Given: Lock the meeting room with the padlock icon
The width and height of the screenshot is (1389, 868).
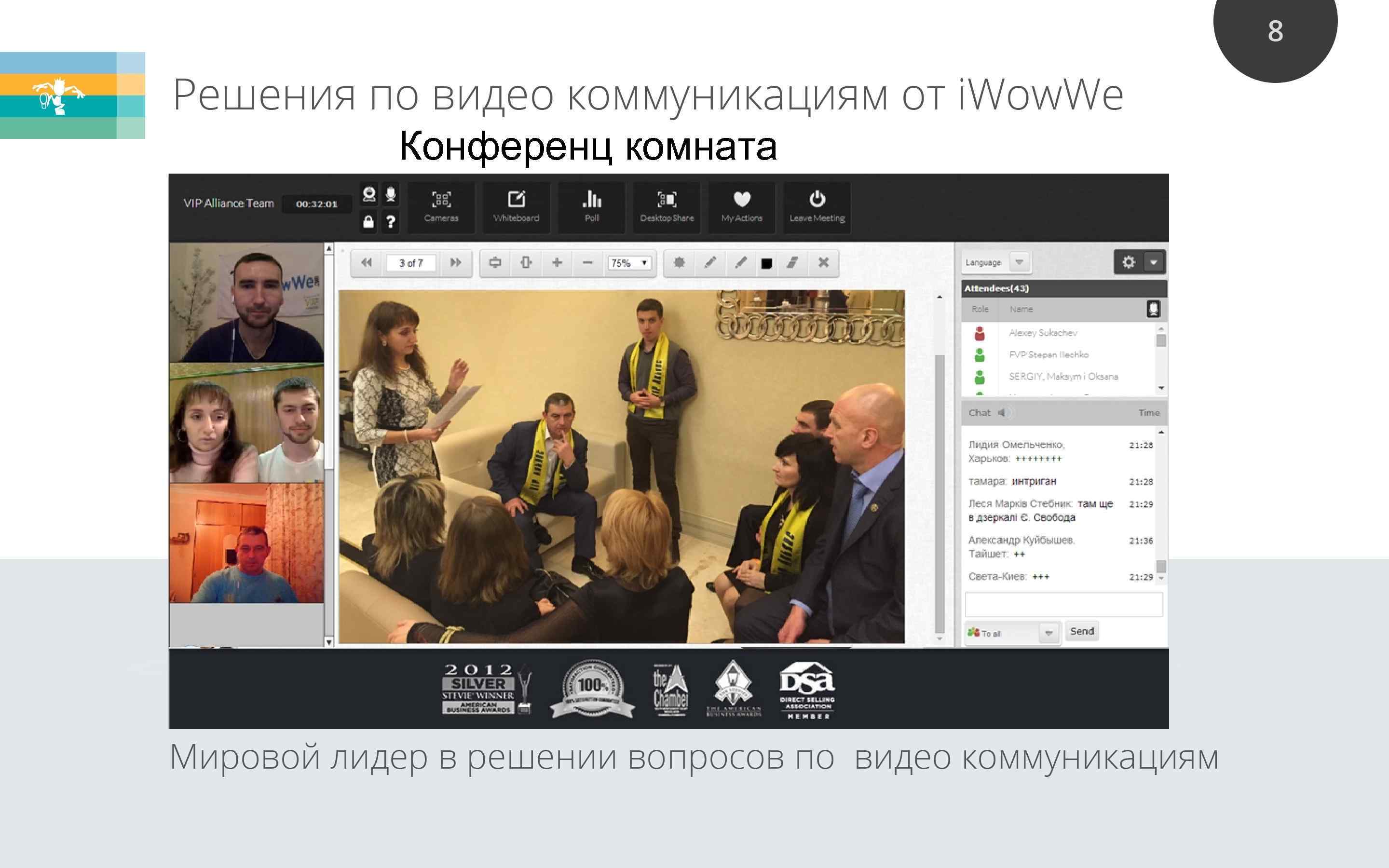Looking at the screenshot, I should point(368,223).
